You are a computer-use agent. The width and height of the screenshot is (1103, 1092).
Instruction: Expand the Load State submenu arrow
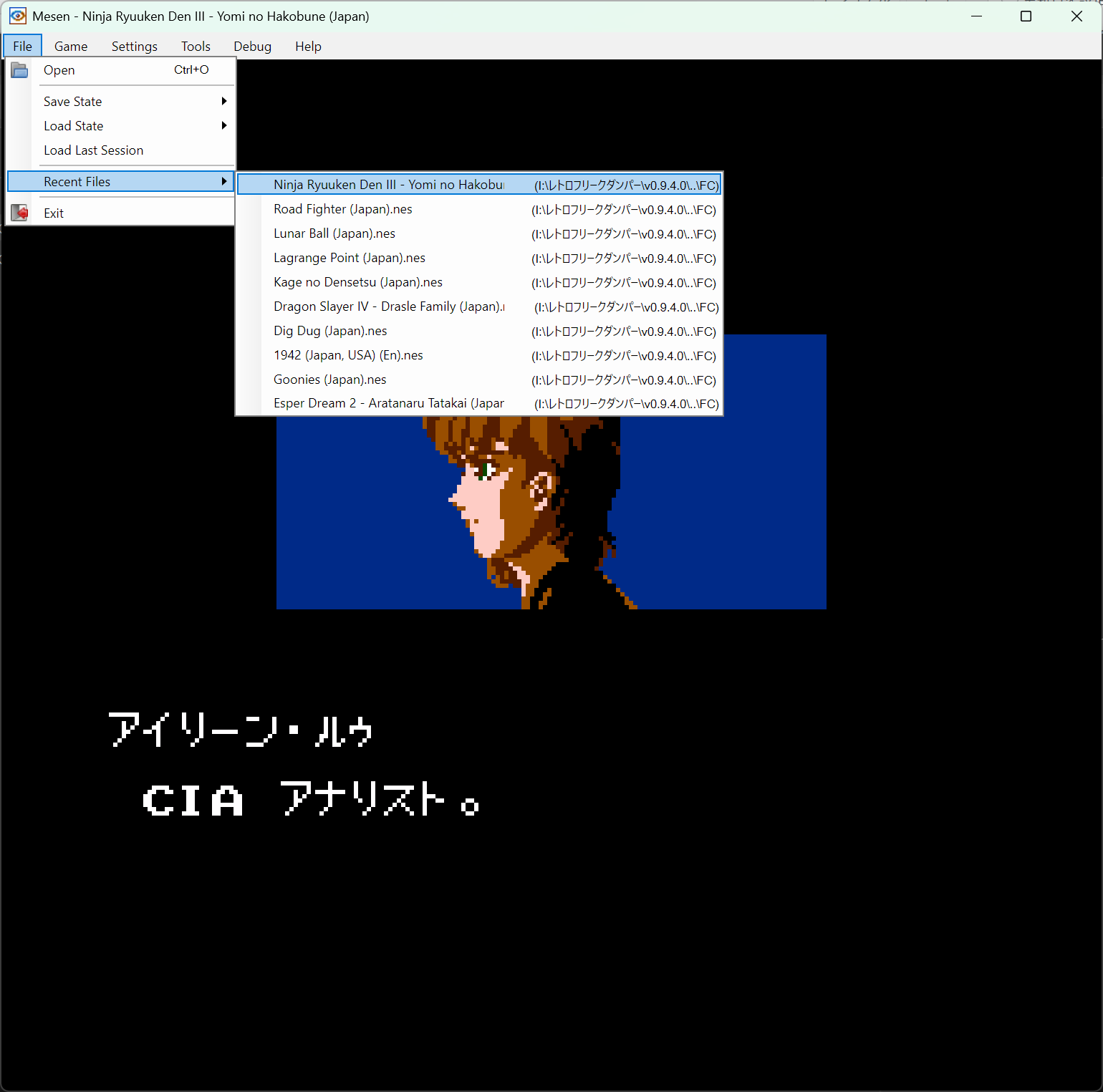pyautogui.click(x=223, y=126)
